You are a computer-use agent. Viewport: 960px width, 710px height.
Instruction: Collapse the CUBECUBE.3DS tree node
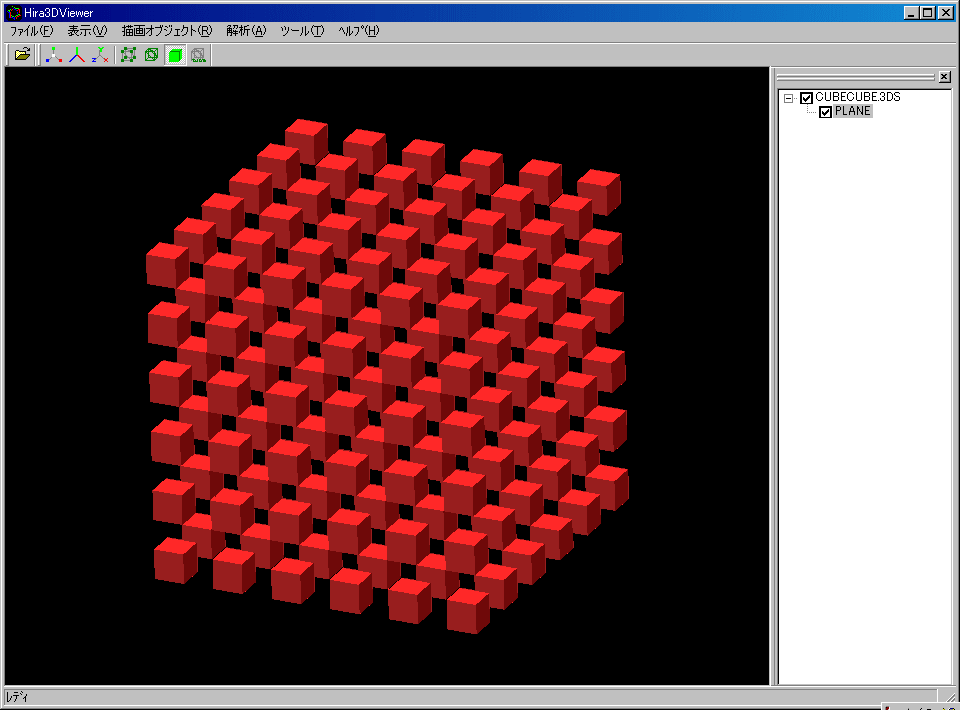789,98
